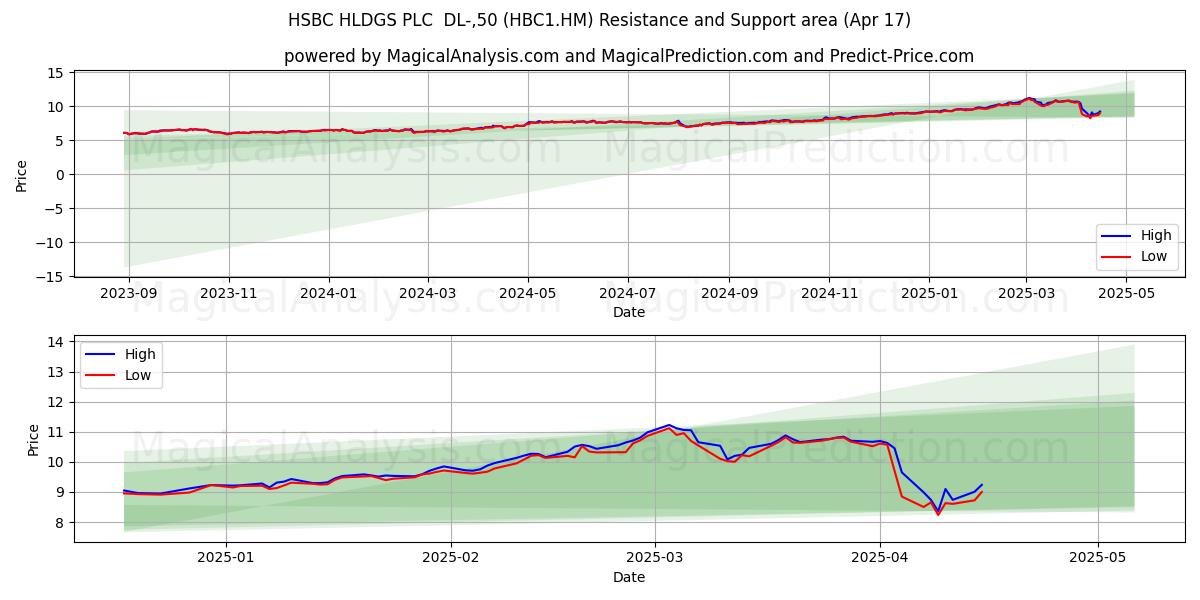Click the 2025-02 date tick label
1200x600 pixels.
(x=451, y=558)
